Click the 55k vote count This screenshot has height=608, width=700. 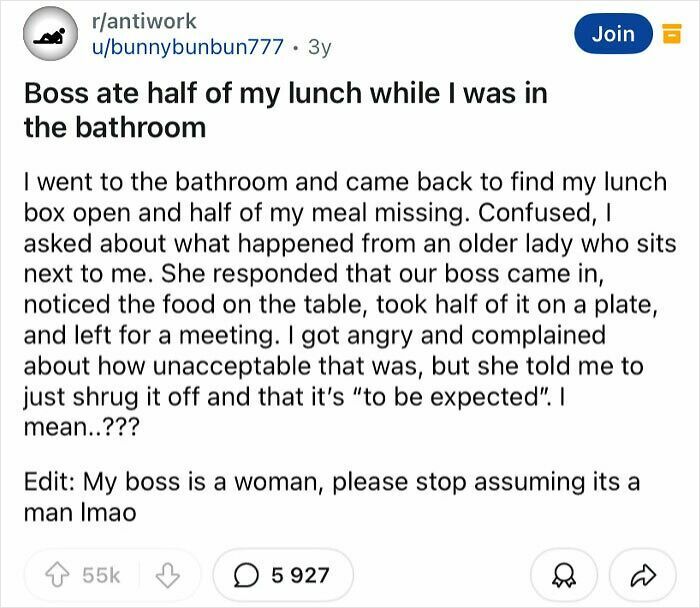coord(102,575)
